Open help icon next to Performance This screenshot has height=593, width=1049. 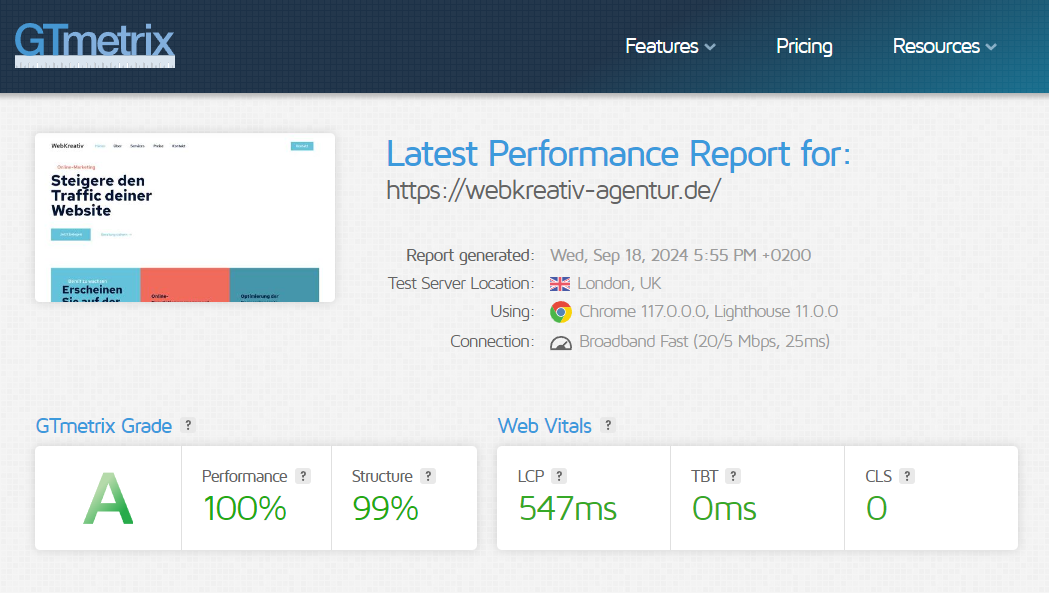303,476
